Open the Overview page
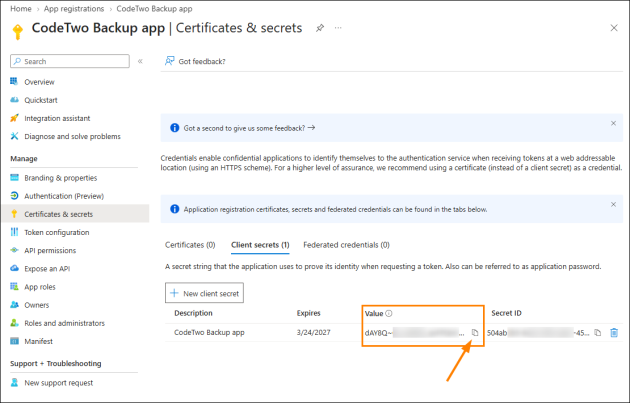The image size is (630, 403). 39,82
